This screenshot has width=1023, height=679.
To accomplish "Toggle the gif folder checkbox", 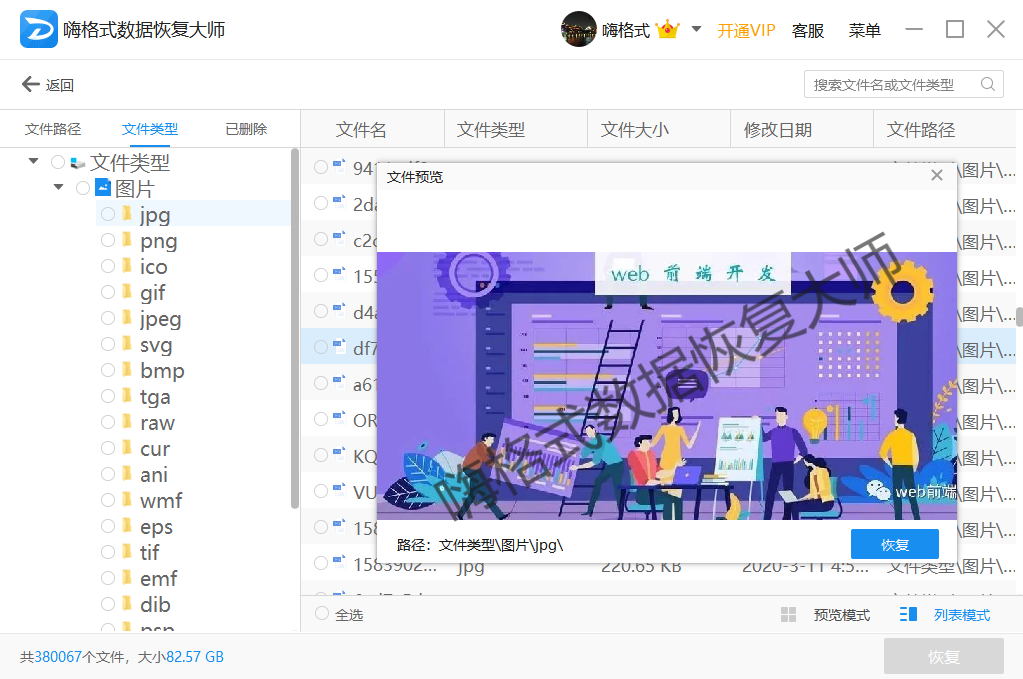I will coord(108,292).
